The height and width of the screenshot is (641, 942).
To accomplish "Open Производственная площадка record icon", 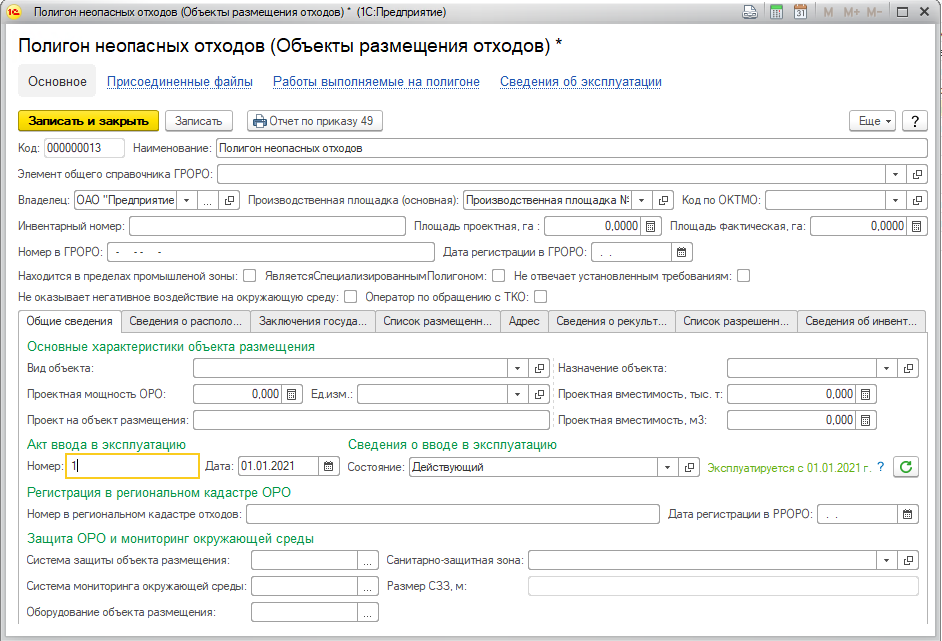I will (663, 200).
